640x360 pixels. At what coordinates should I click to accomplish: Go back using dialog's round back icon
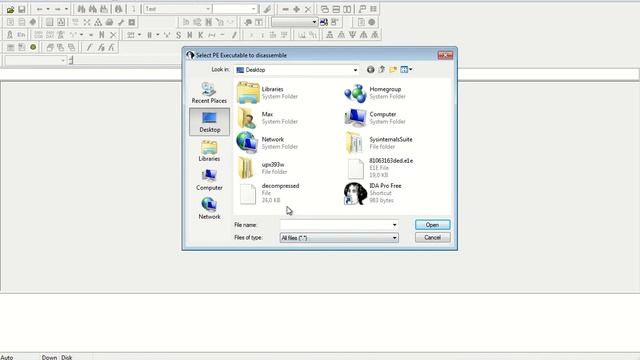pos(370,70)
